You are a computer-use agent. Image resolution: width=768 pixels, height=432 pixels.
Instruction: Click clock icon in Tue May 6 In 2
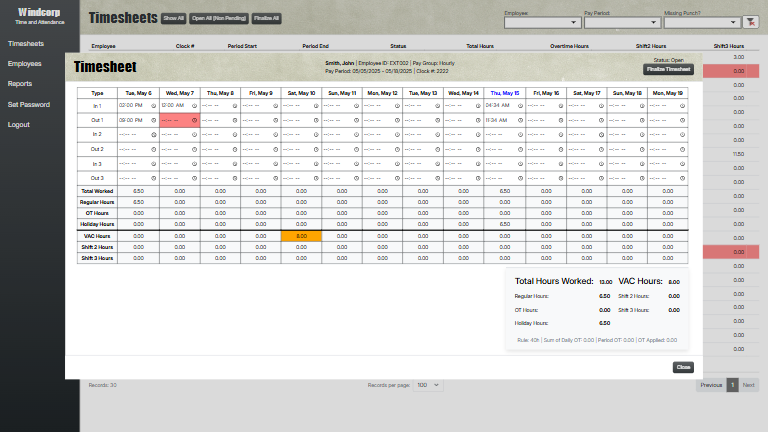coord(152,133)
